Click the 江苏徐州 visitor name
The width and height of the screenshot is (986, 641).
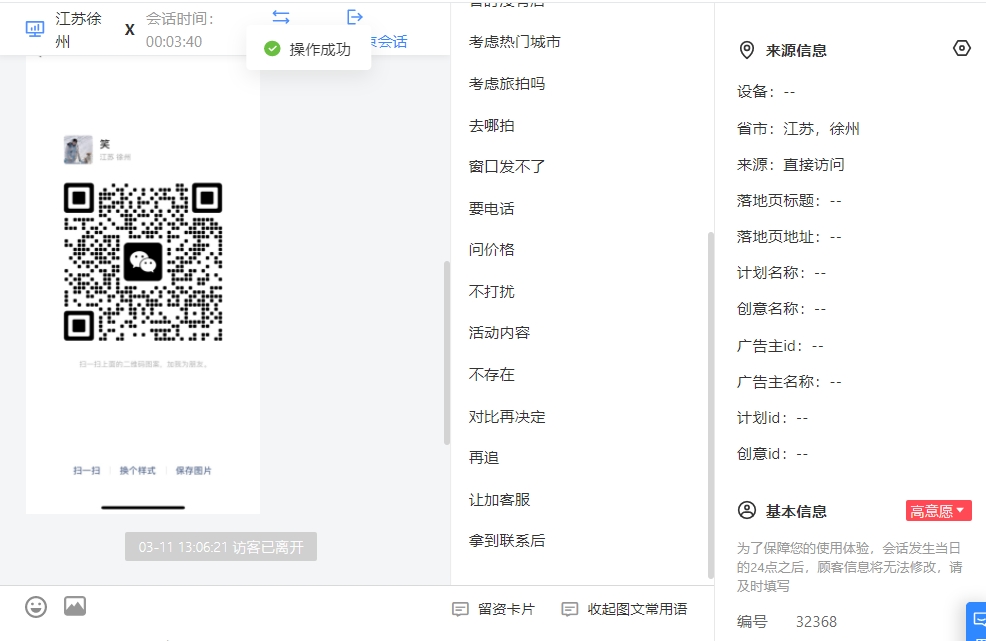[78, 30]
